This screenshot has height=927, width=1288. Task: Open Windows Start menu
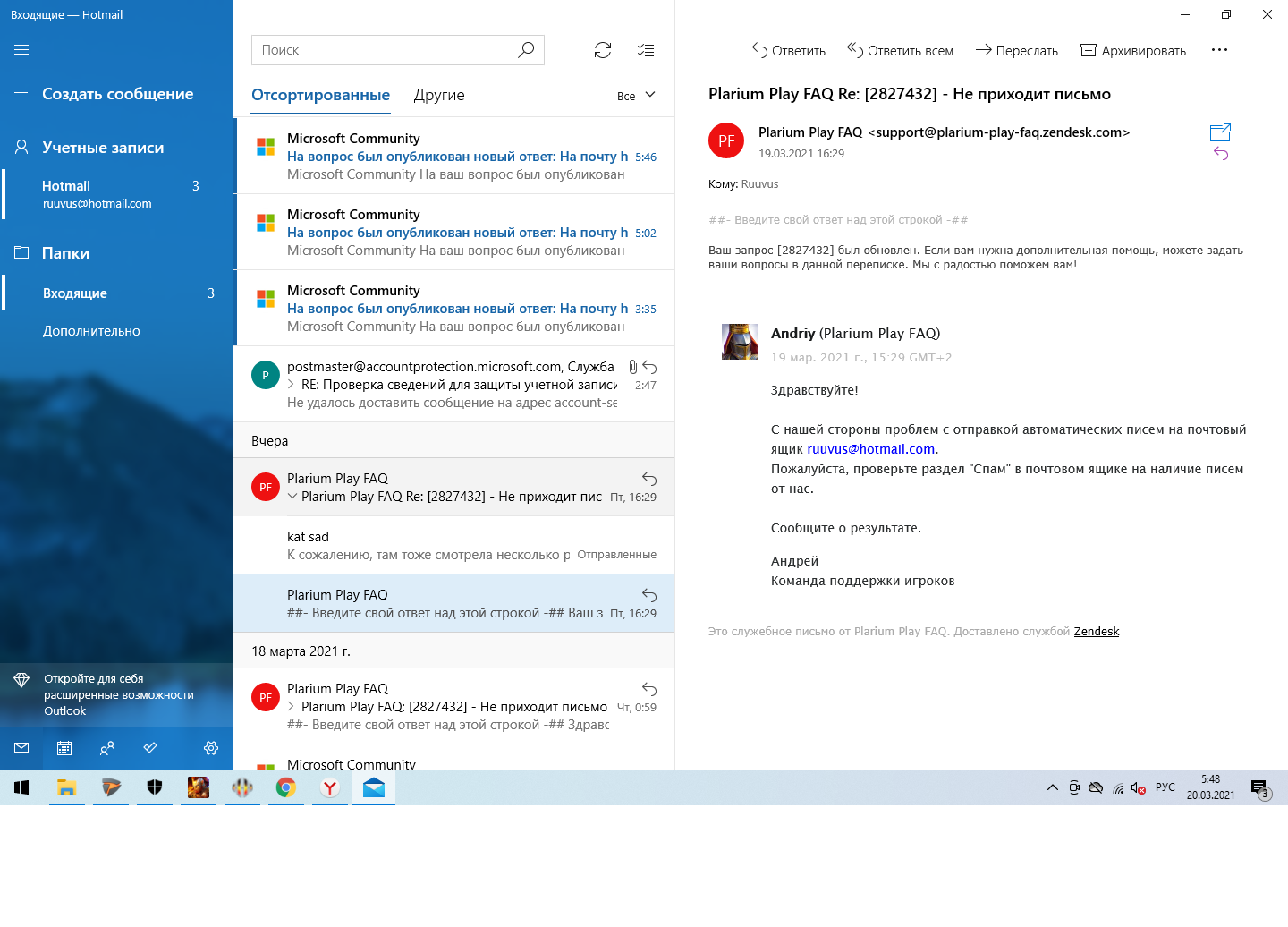21,787
